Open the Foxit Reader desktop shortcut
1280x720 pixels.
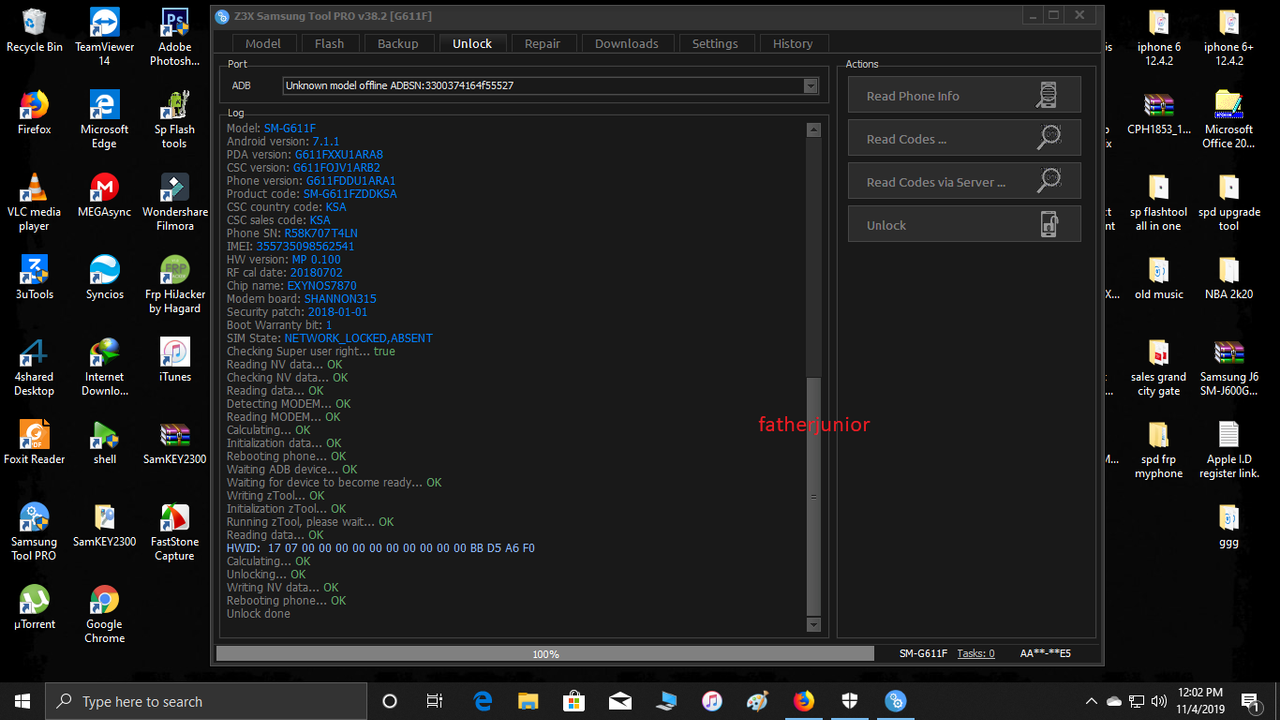pos(34,443)
